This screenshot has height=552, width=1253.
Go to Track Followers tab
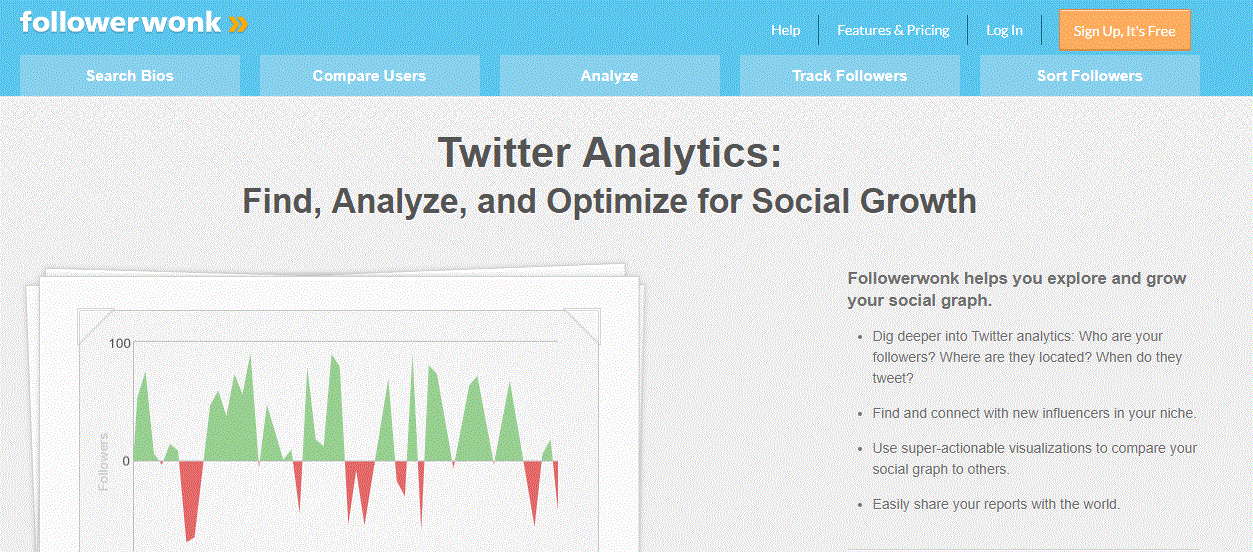[x=849, y=75]
